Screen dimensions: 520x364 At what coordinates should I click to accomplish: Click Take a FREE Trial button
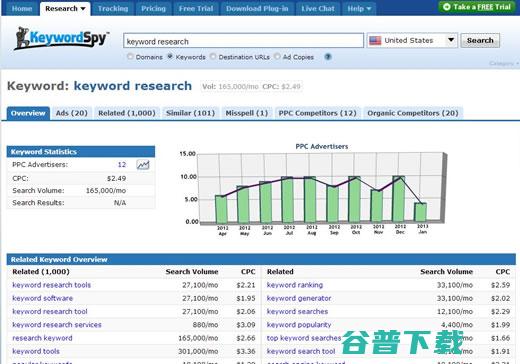pyautogui.click(x=478, y=7)
